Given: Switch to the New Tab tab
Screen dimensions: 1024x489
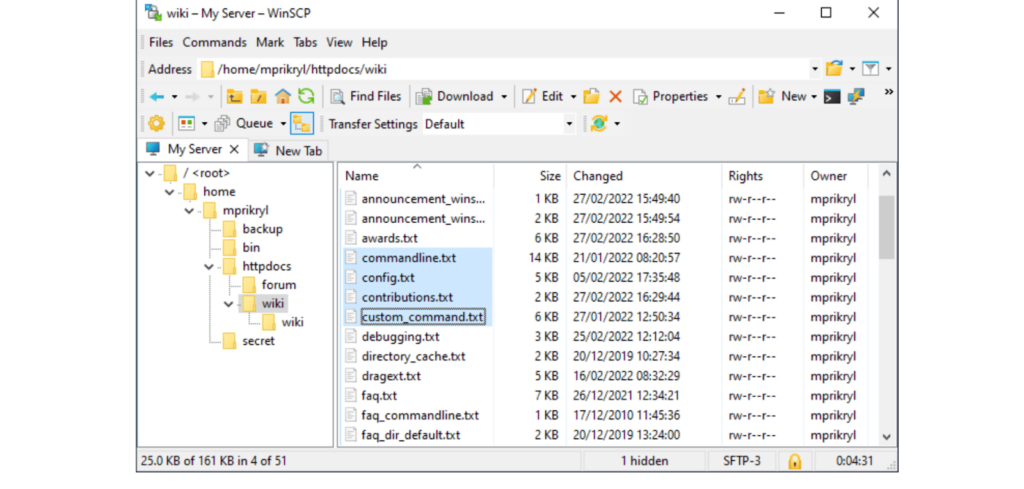Looking at the screenshot, I should click(288, 150).
